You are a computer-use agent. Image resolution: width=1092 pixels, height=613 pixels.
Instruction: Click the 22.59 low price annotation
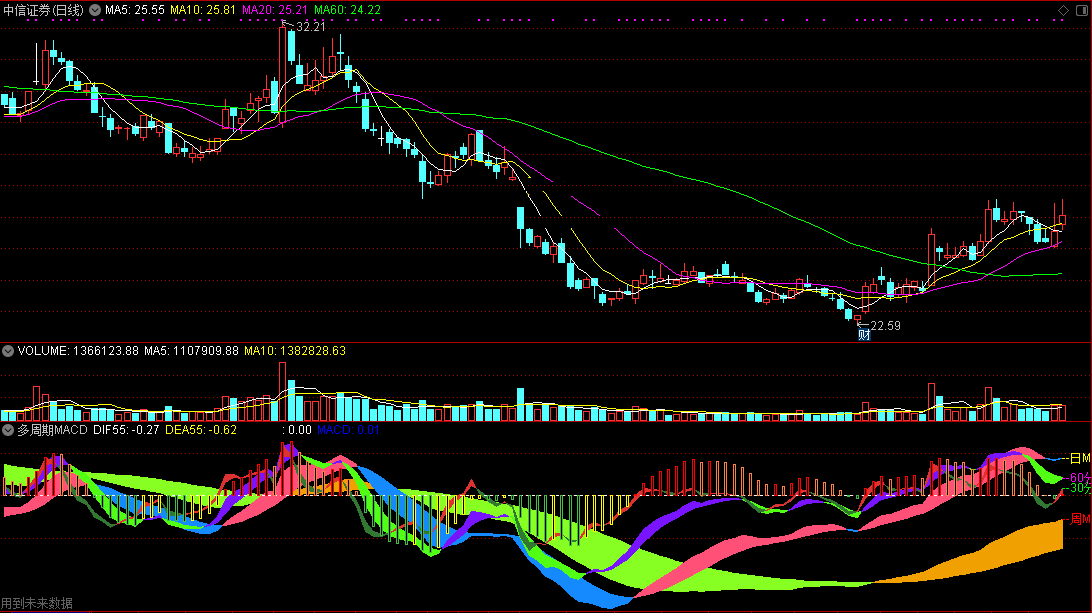(885, 326)
